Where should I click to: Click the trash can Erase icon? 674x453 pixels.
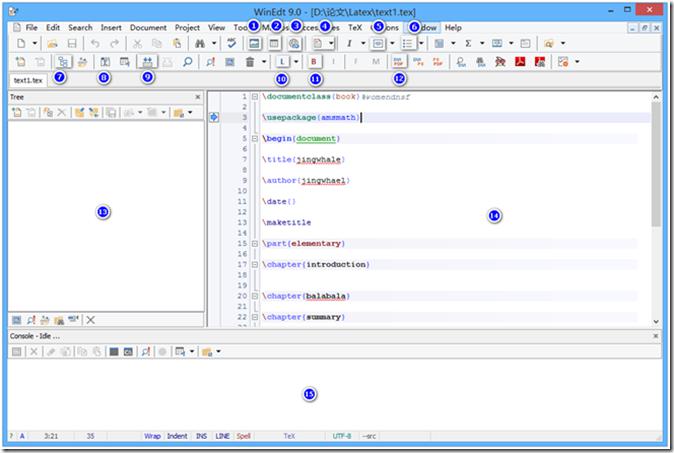pyautogui.click(x=250, y=62)
